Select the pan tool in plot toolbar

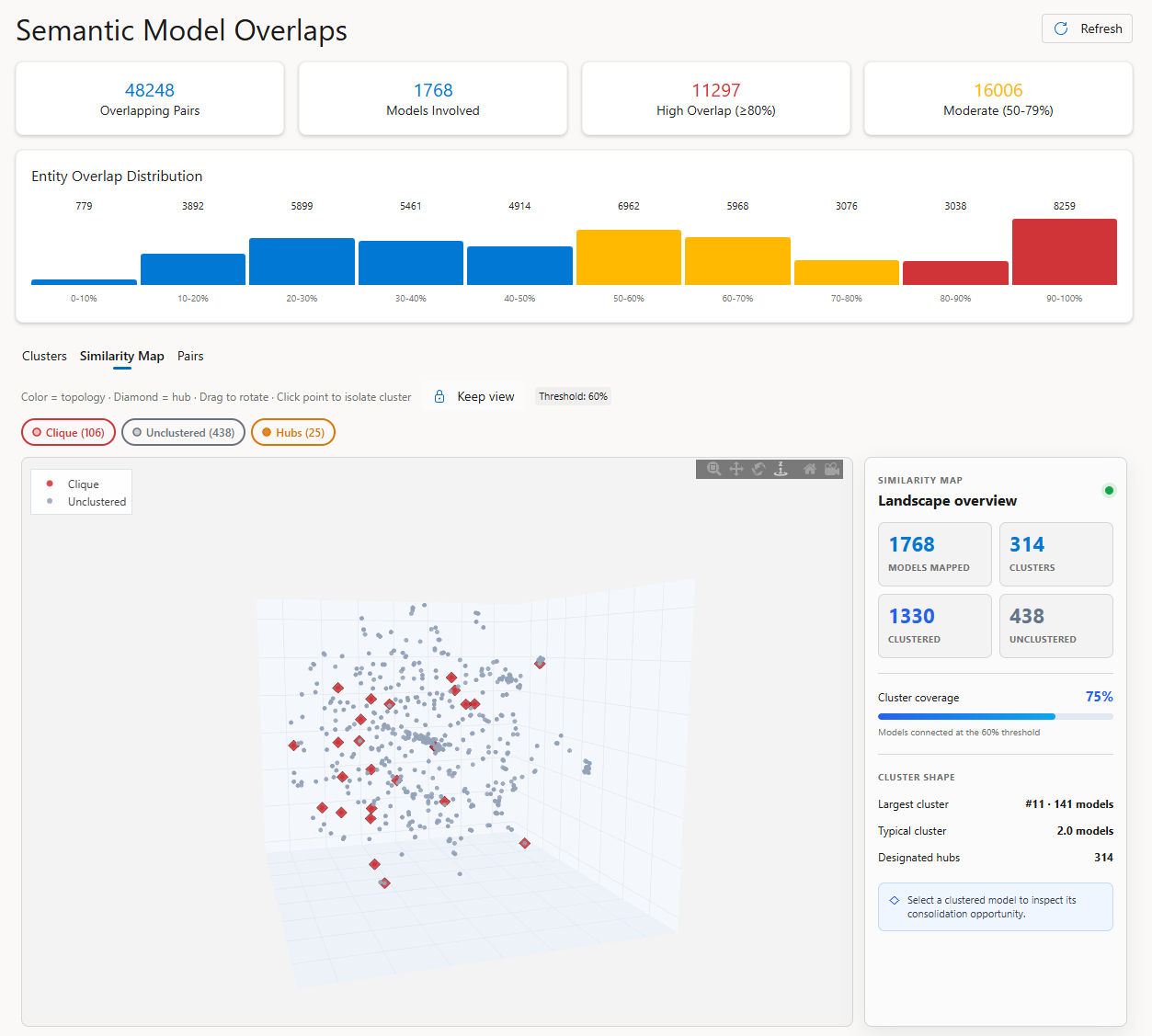736,469
